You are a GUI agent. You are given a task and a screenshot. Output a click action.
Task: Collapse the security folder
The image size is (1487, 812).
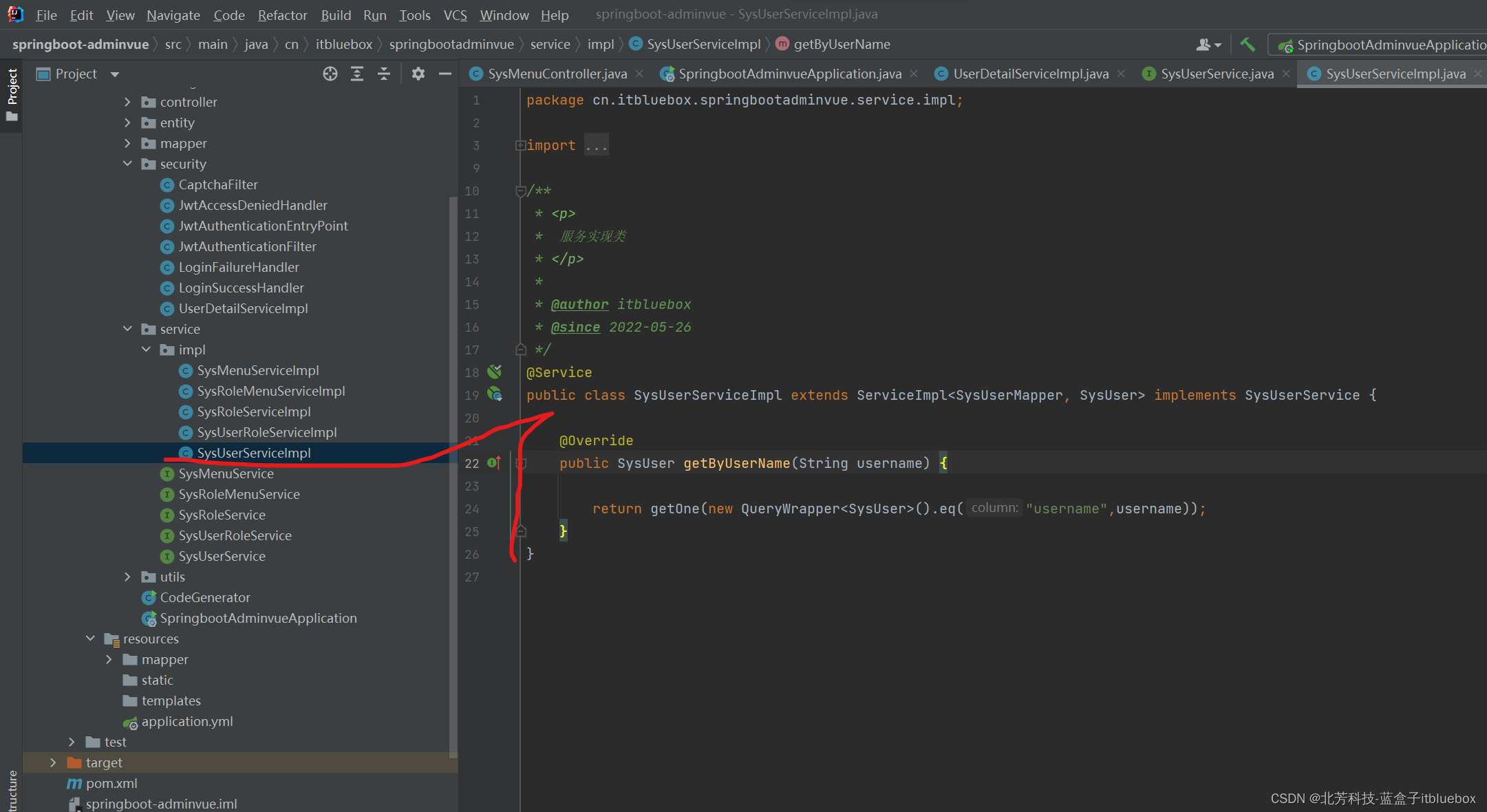tap(127, 164)
